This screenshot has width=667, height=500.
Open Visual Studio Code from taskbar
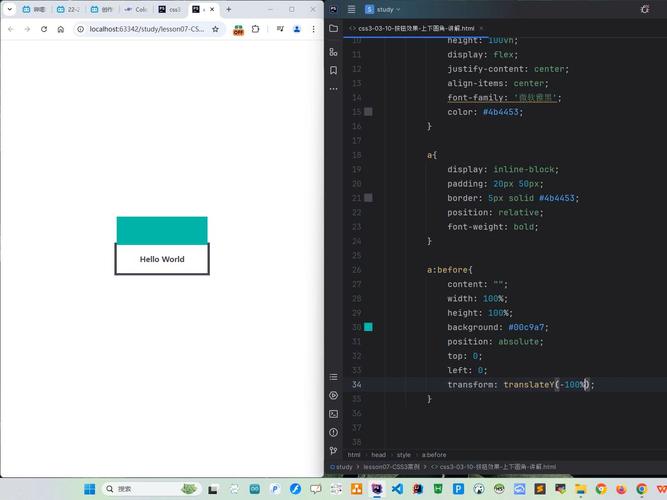click(x=397, y=489)
